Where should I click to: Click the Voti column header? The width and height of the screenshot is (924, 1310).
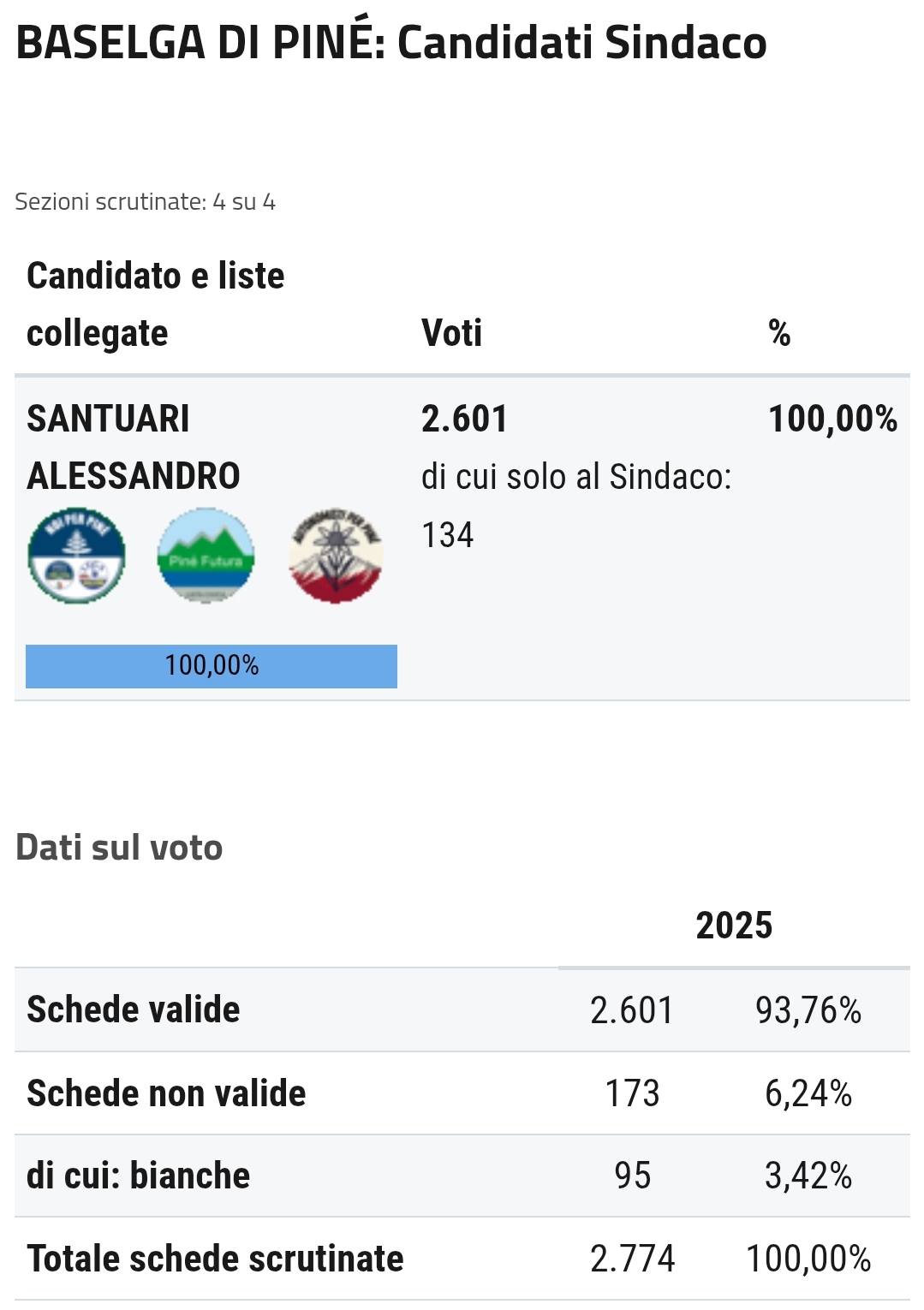(451, 333)
